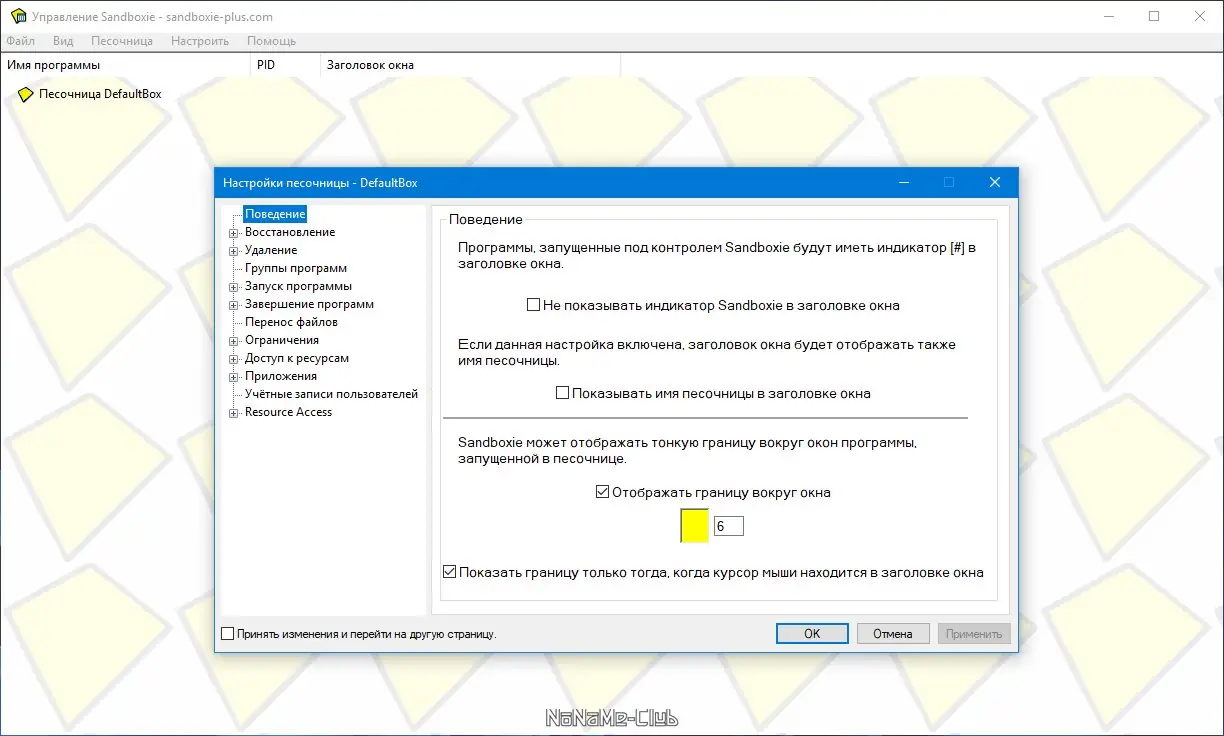1224x736 pixels.
Task: Open the Песочница menu
Action: 122,41
